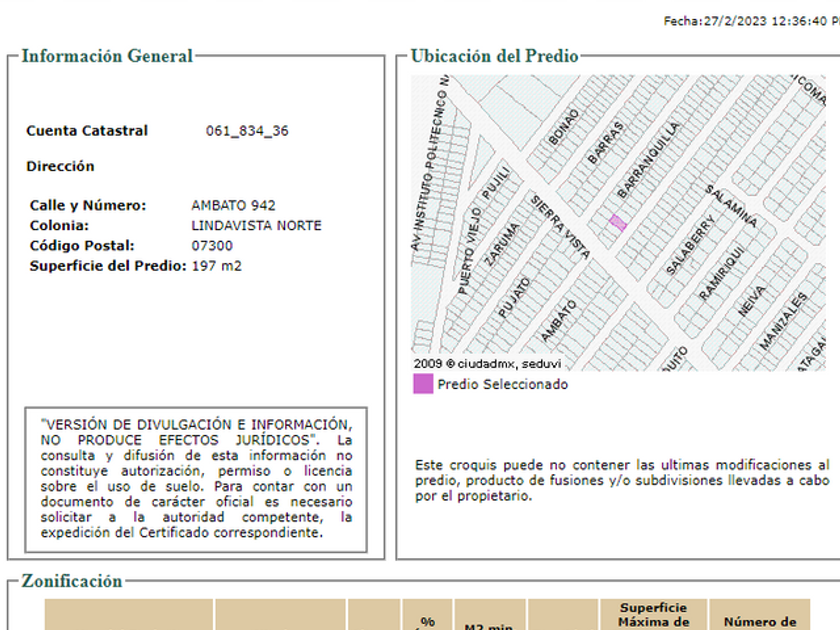Click the cuenta catastral value 061_834_36
Screen dimensions: 840x630
pos(247,131)
